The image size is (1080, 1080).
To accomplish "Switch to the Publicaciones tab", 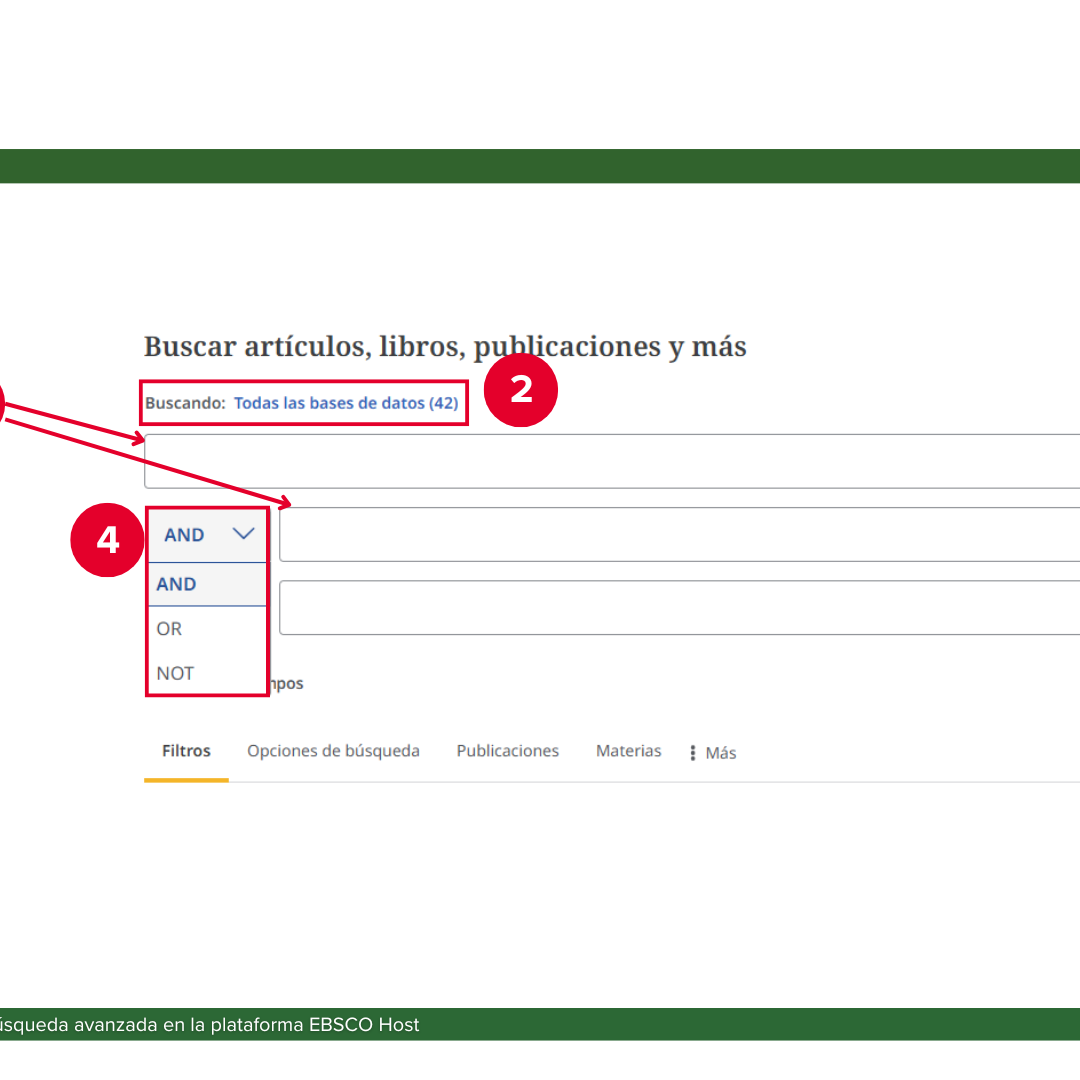I will point(507,750).
